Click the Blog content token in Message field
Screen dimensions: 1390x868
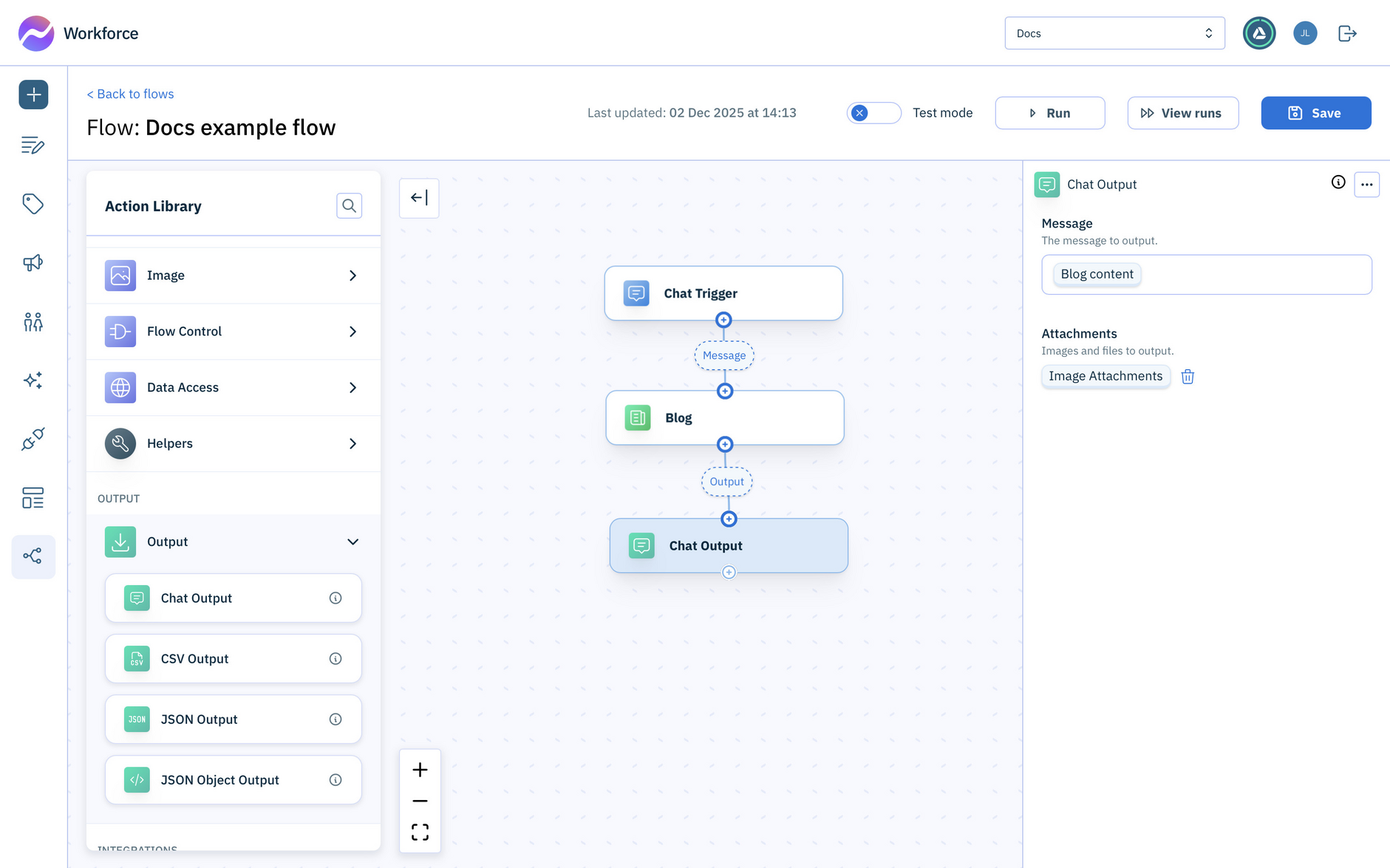click(1097, 274)
